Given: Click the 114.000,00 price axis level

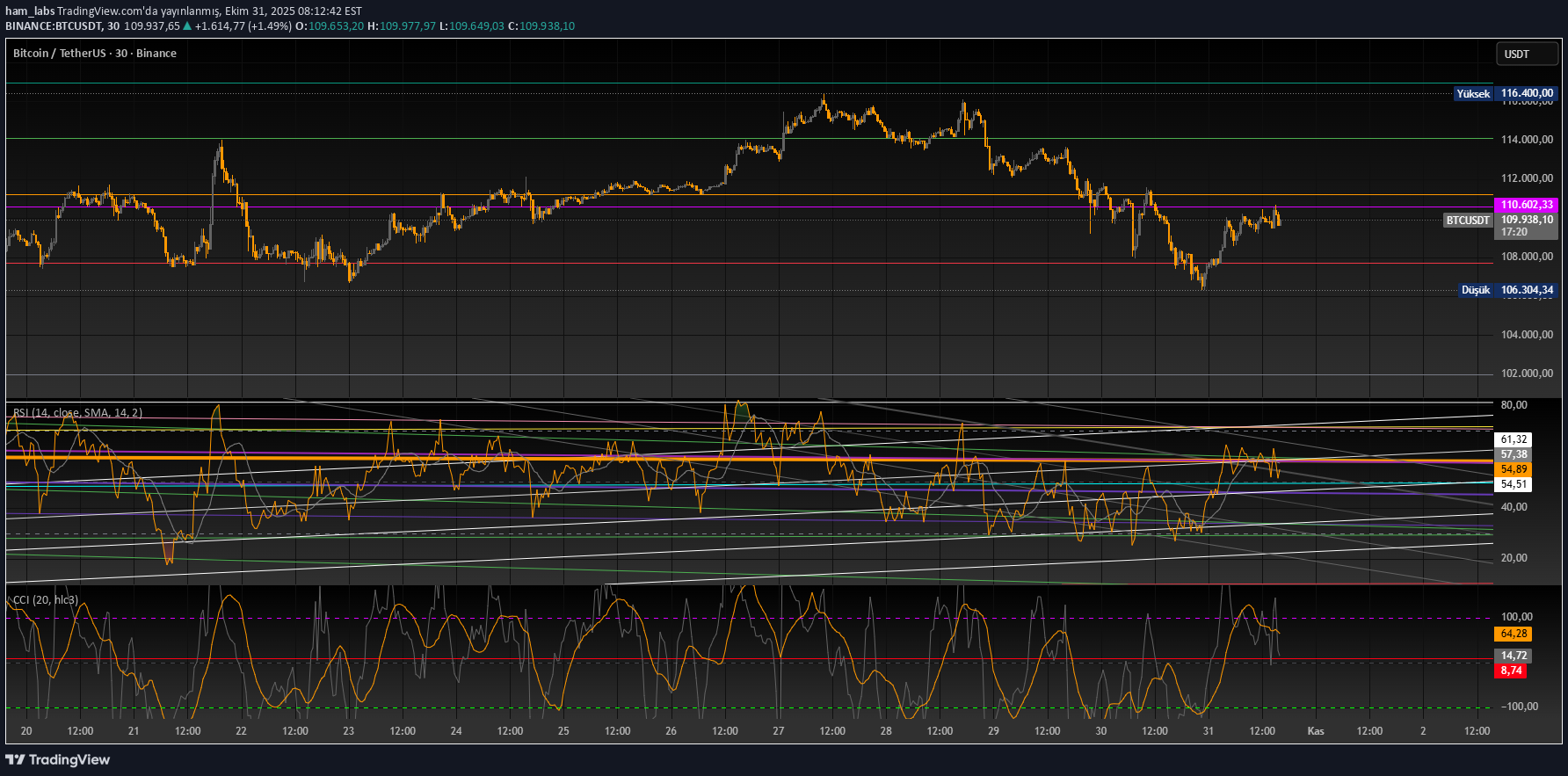Looking at the screenshot, I should pos(1527,139).
